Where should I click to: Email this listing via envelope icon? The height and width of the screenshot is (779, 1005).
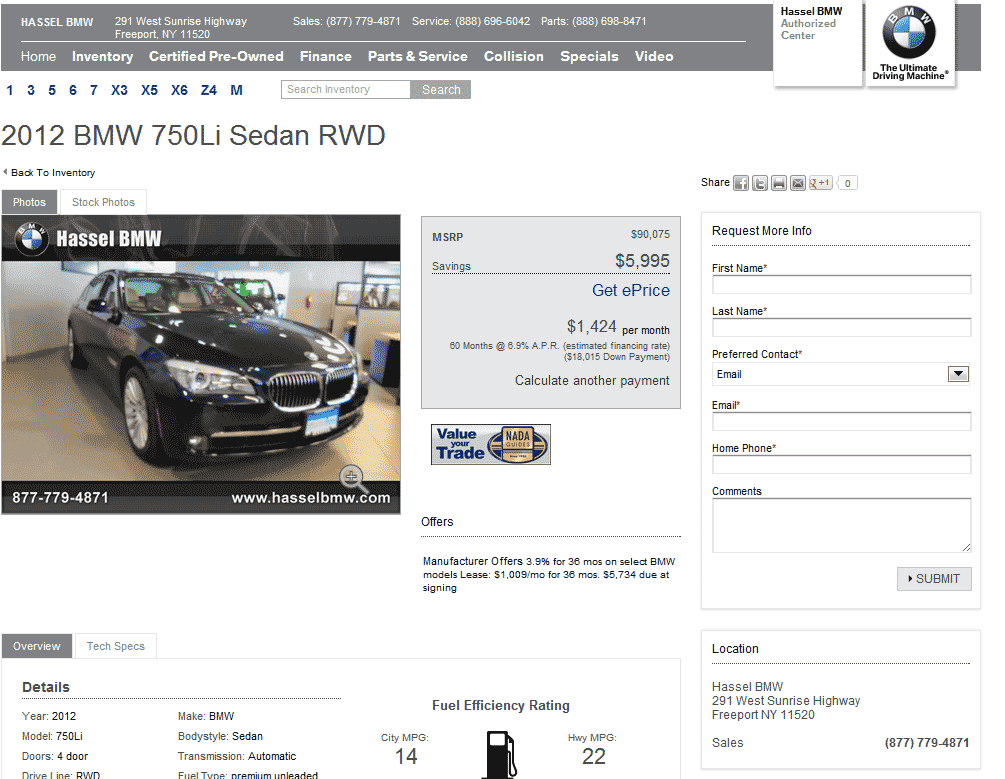[797, 183]
